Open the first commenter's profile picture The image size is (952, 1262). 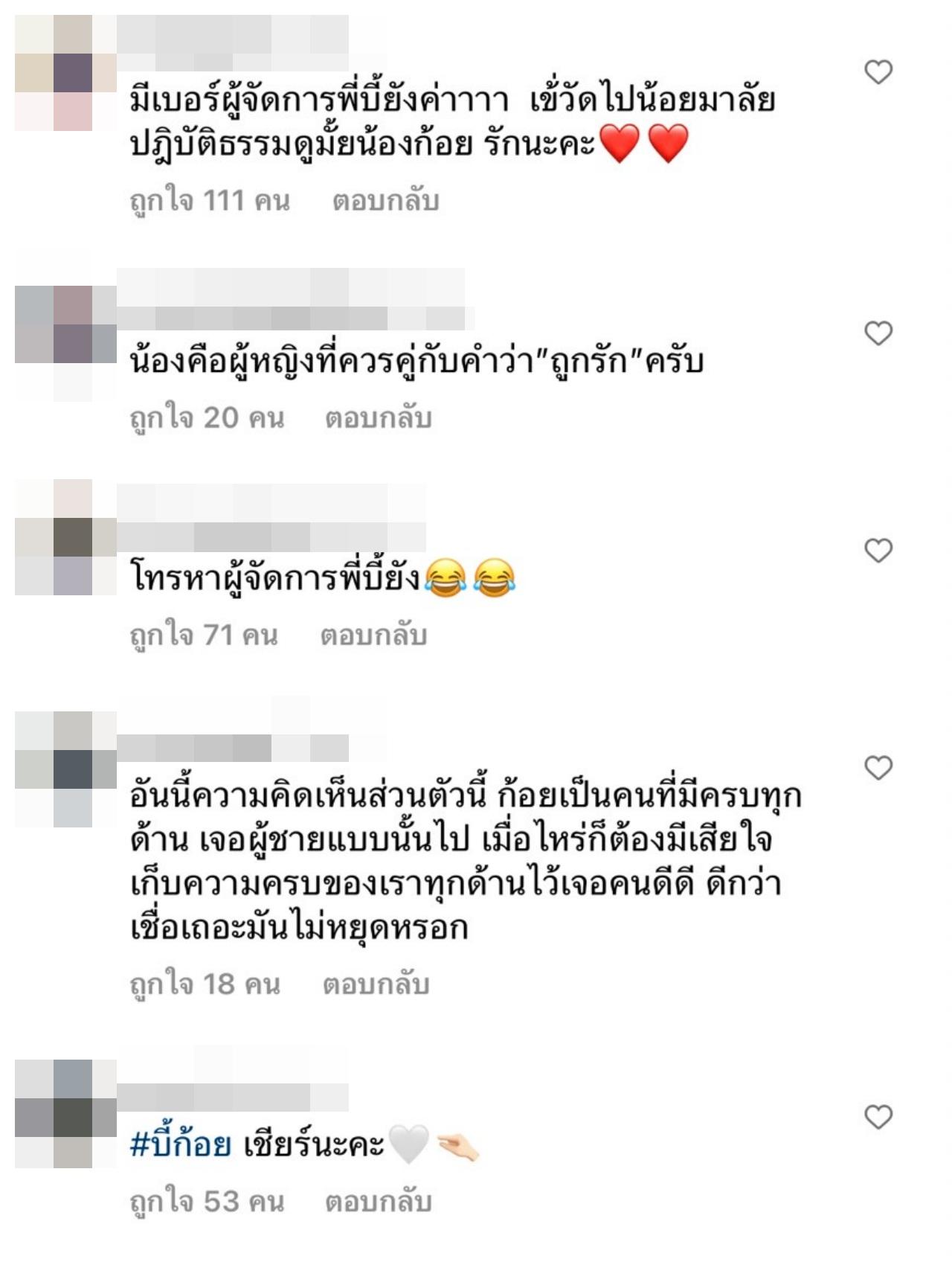[x=65, y=73]
